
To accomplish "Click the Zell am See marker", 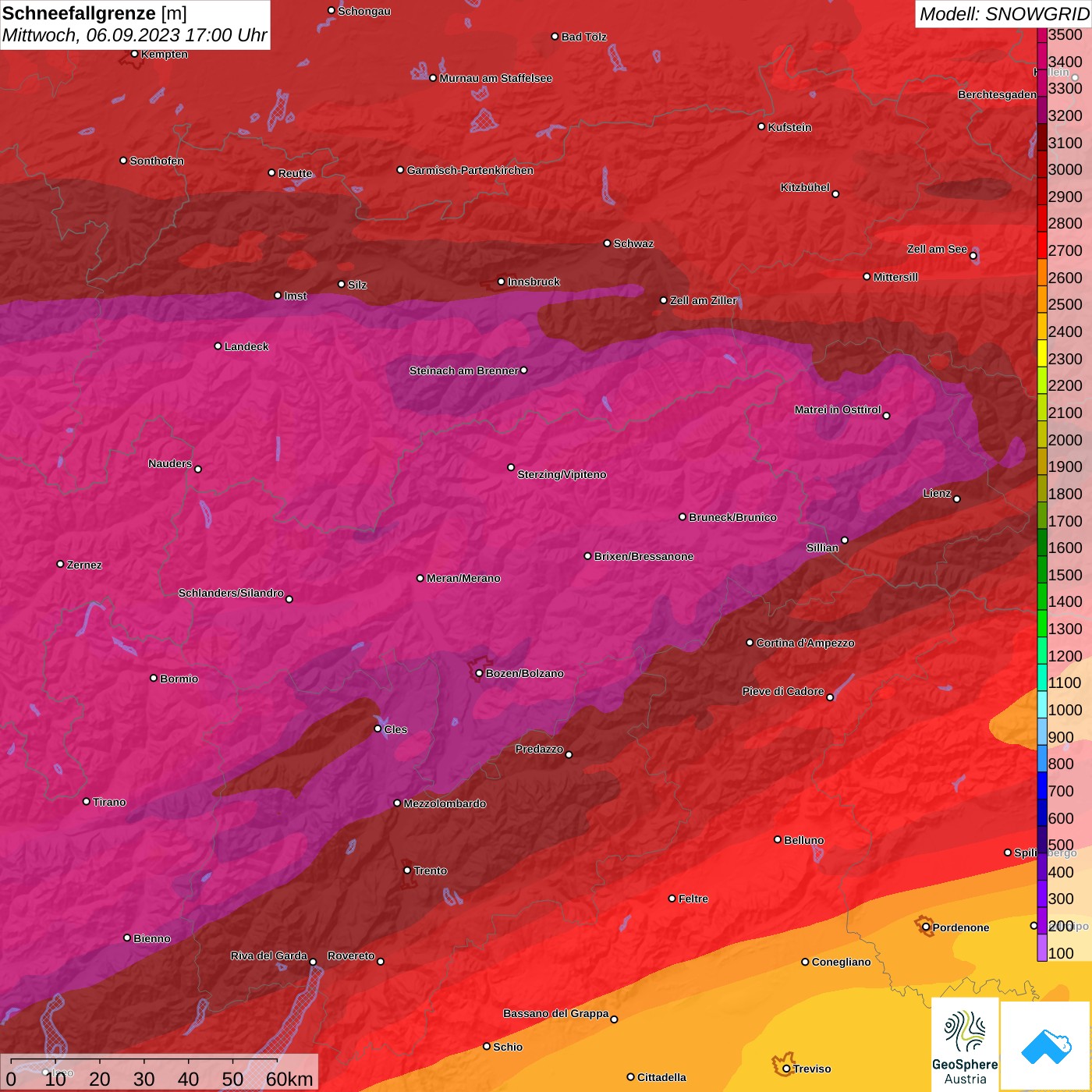I will (973, 256).
